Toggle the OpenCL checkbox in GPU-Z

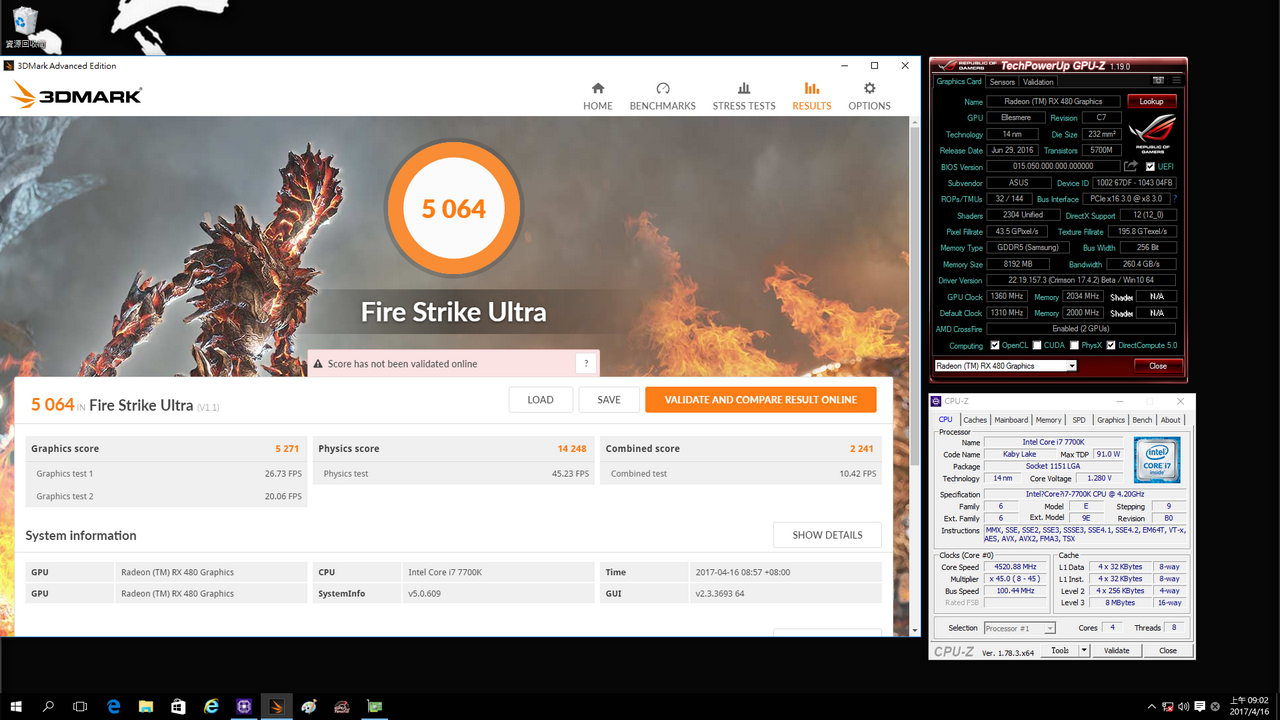pyautogui.click(x=995, y=345)
